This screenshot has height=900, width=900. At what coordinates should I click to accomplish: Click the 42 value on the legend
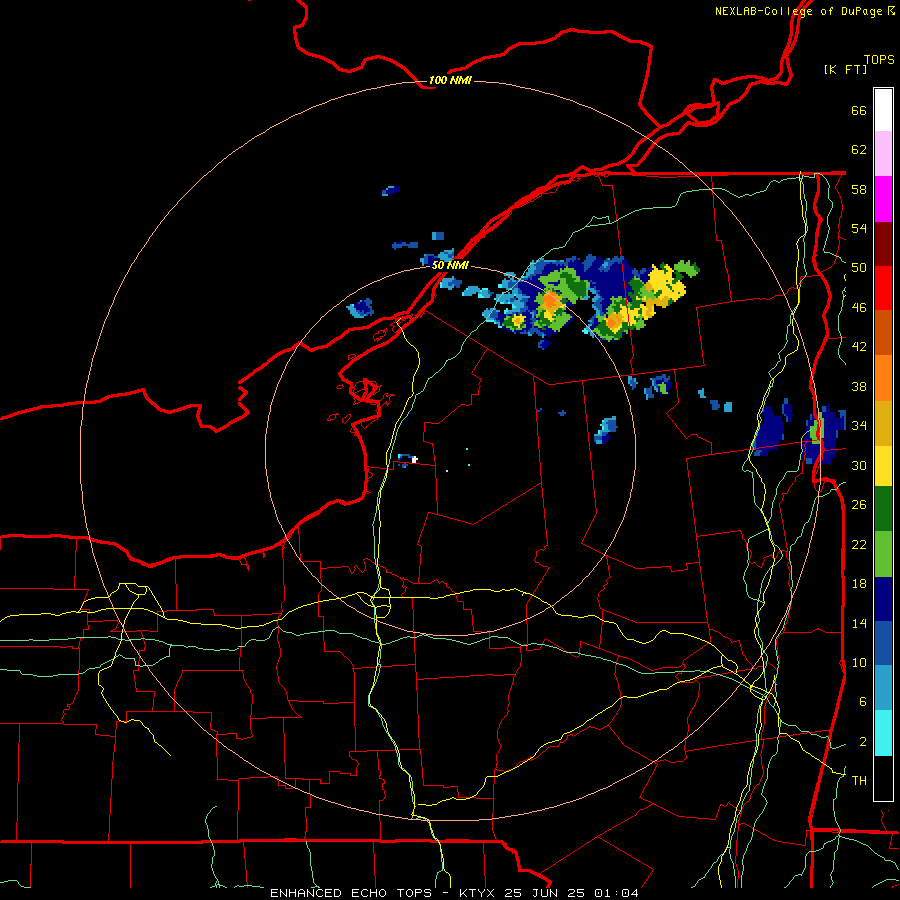(x=859, y=347)
